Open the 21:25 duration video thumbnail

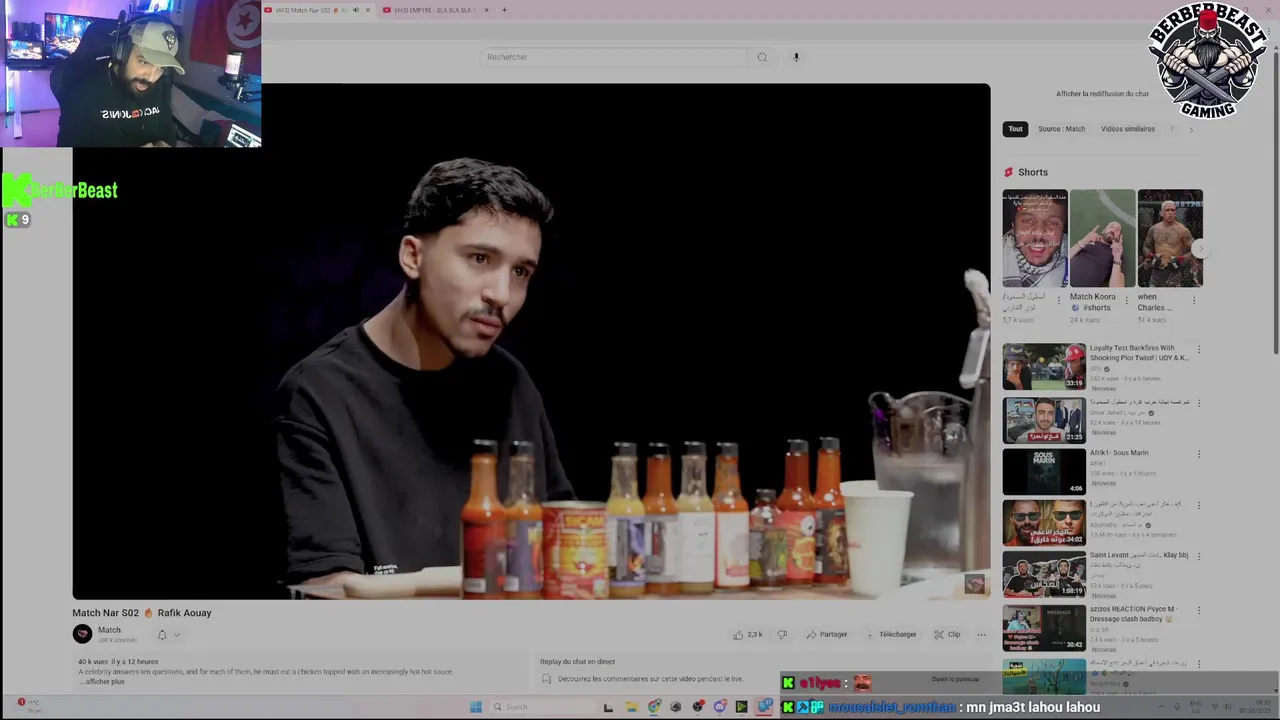coord(1044,419)
